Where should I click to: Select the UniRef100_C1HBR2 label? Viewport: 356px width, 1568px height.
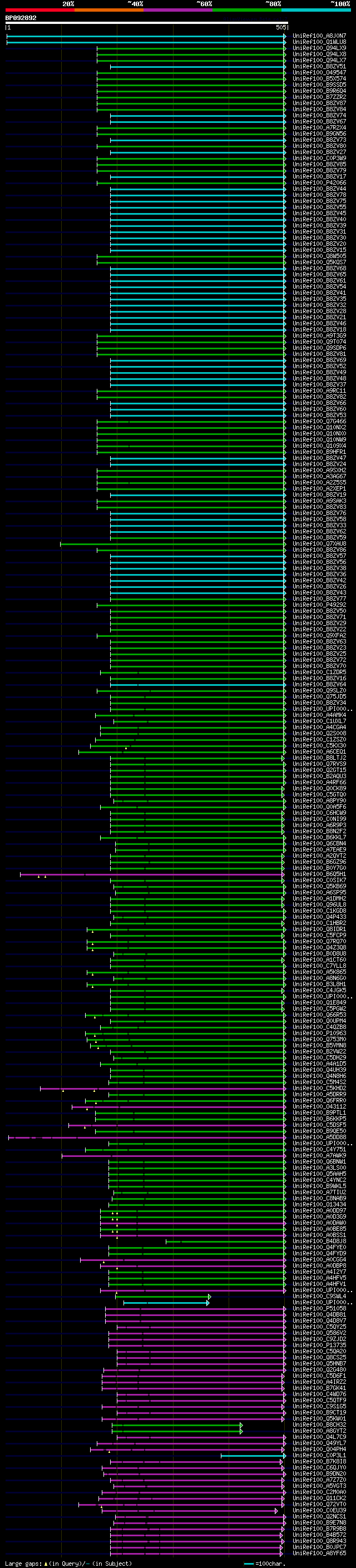point(319,923)
